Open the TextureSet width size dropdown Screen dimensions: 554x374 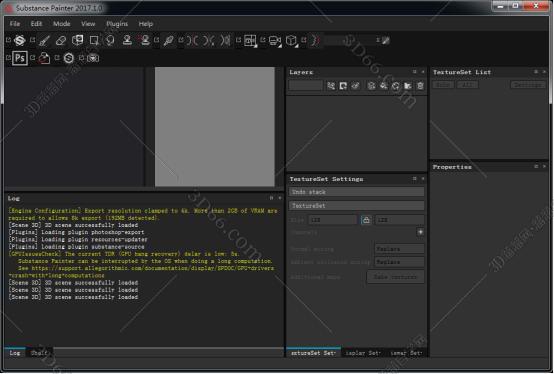[x=333, y=220]
